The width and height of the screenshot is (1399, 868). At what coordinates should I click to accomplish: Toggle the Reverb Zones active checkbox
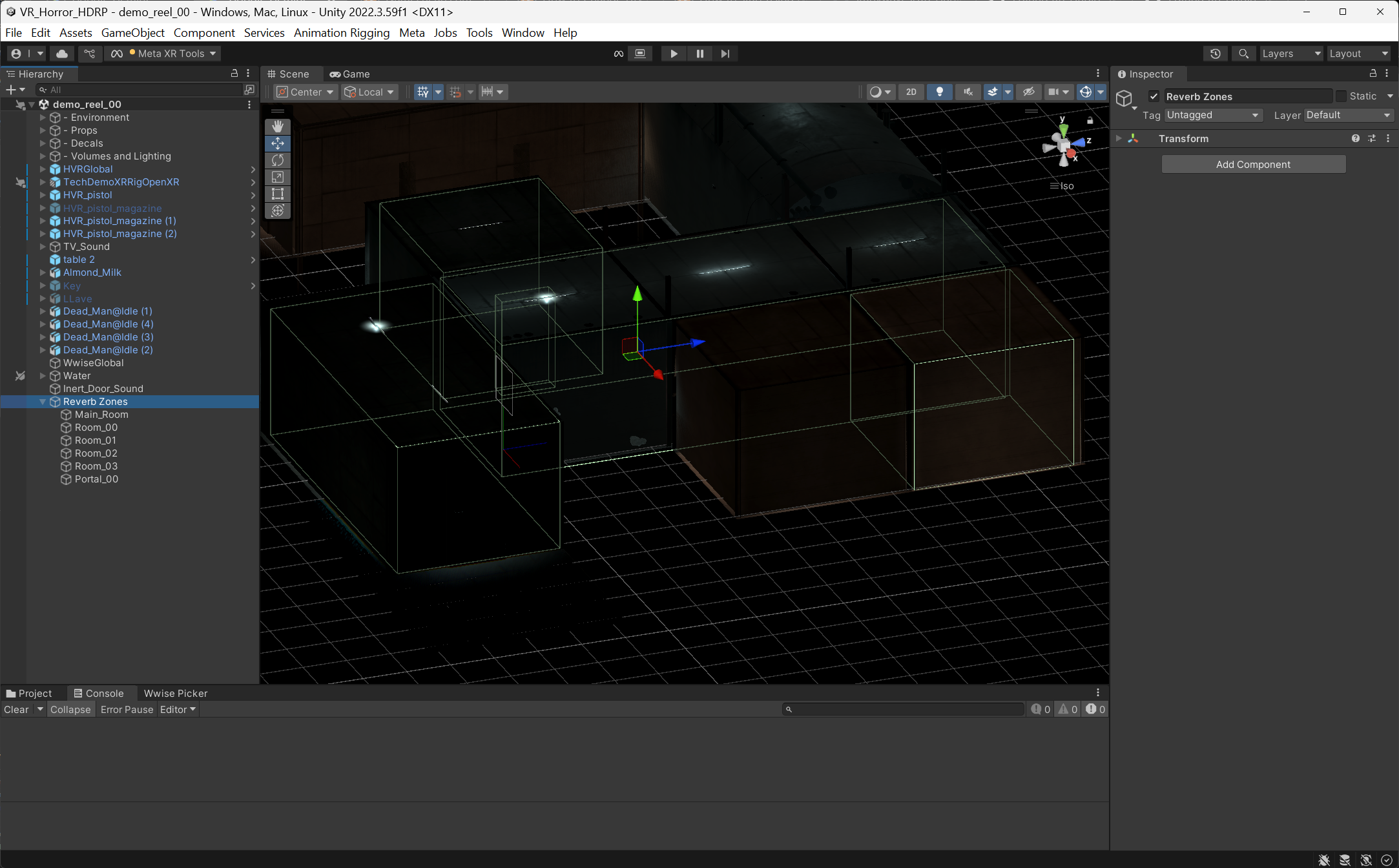[1154, 96]
